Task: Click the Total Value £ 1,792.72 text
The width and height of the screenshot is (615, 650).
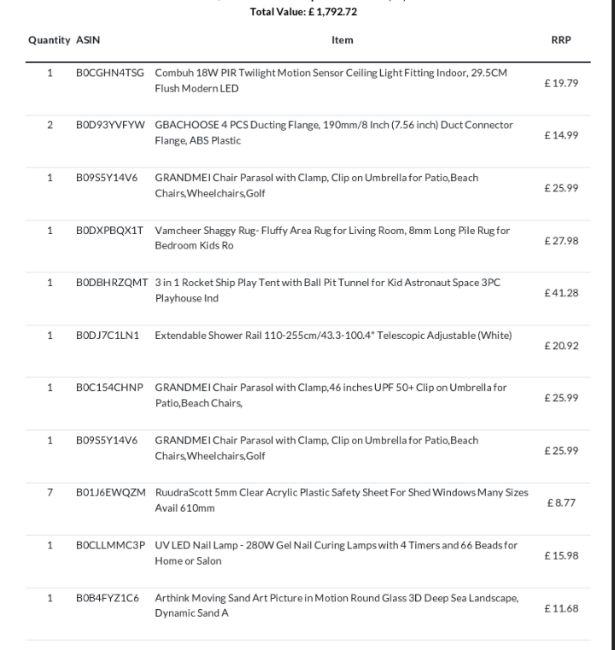Action: click(303, 12)
